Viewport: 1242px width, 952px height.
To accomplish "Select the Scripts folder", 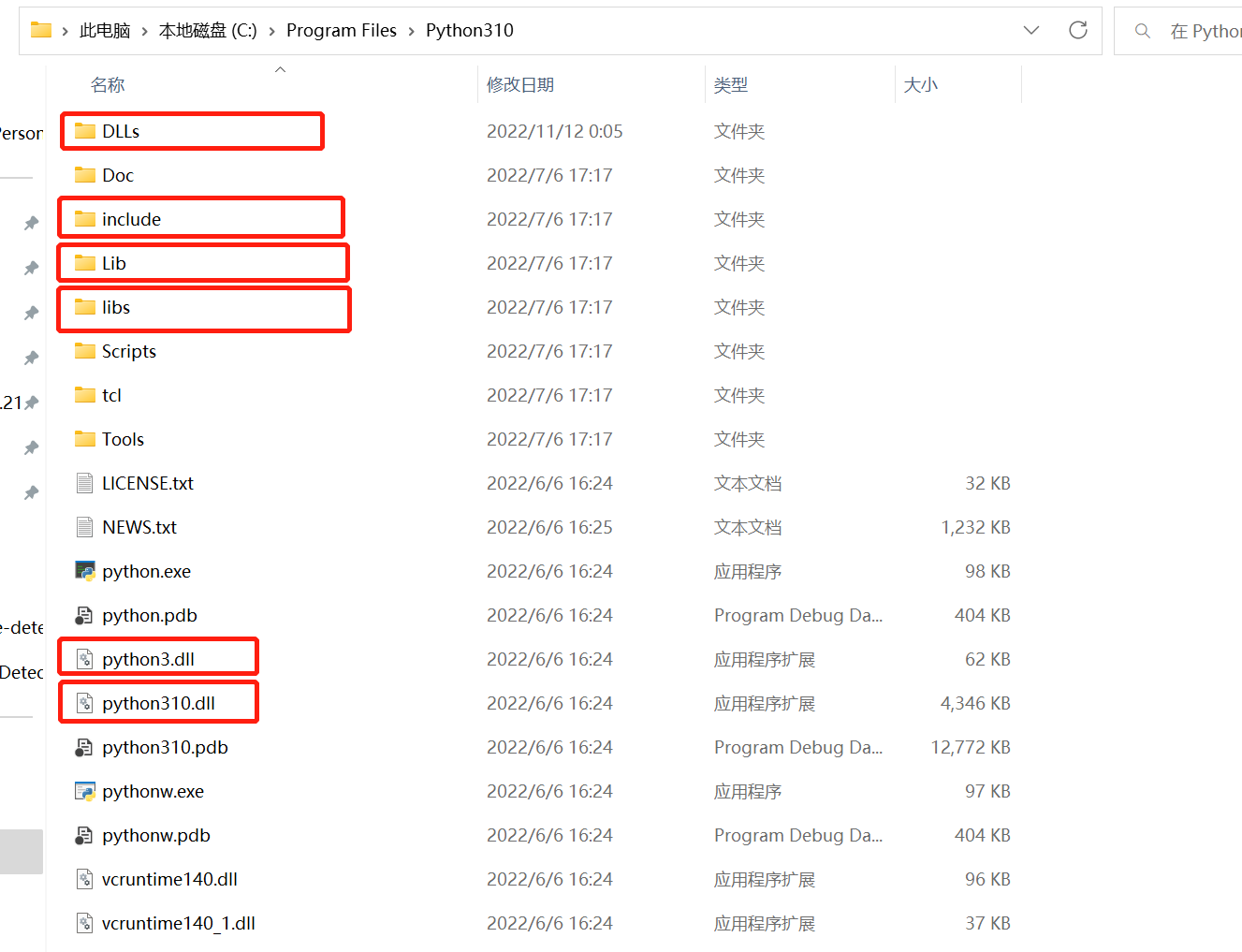I will [x=128, y=351].
